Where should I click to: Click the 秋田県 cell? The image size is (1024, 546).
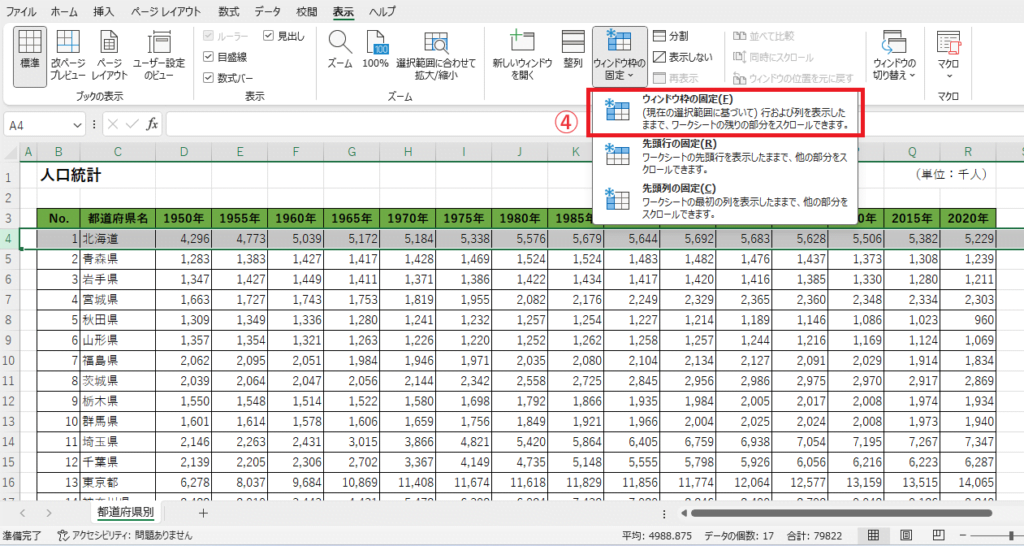point(118,320)
